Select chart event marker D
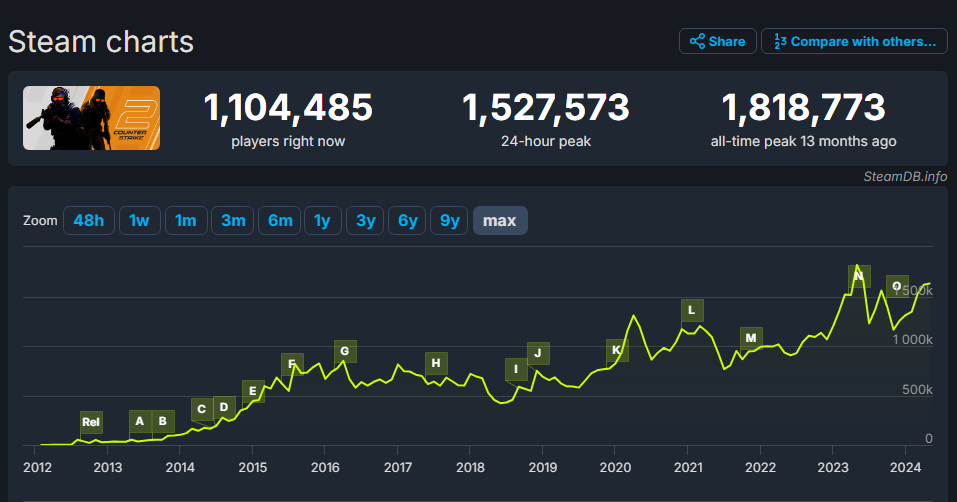Image resolution: width=957 pixels, height=502 pixels. [224, 407]
